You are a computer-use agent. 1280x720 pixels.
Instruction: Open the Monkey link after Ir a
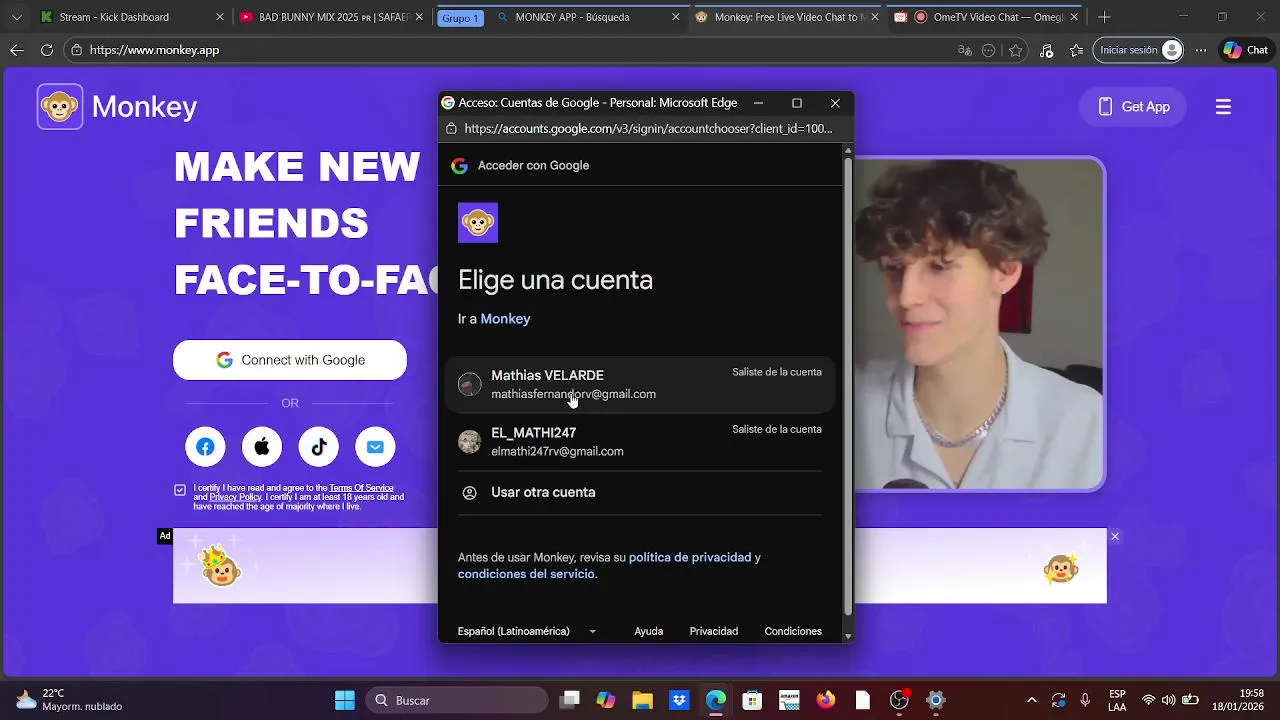[x=505, y=319]
